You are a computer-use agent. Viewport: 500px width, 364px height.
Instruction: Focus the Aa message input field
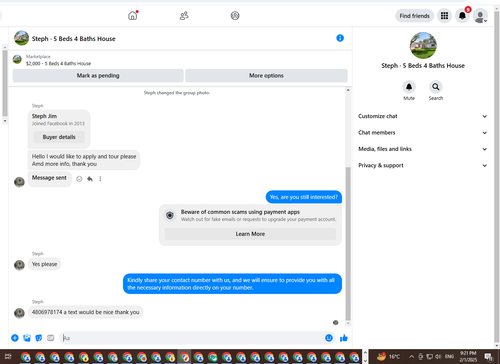point(192,338)
